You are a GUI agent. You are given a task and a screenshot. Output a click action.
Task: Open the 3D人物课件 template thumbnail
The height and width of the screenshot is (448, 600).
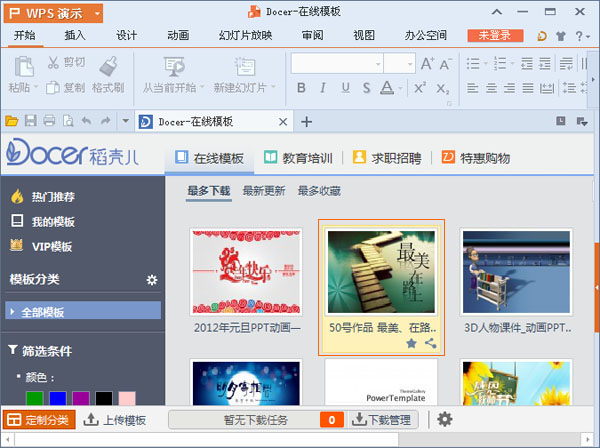point(516,272)
